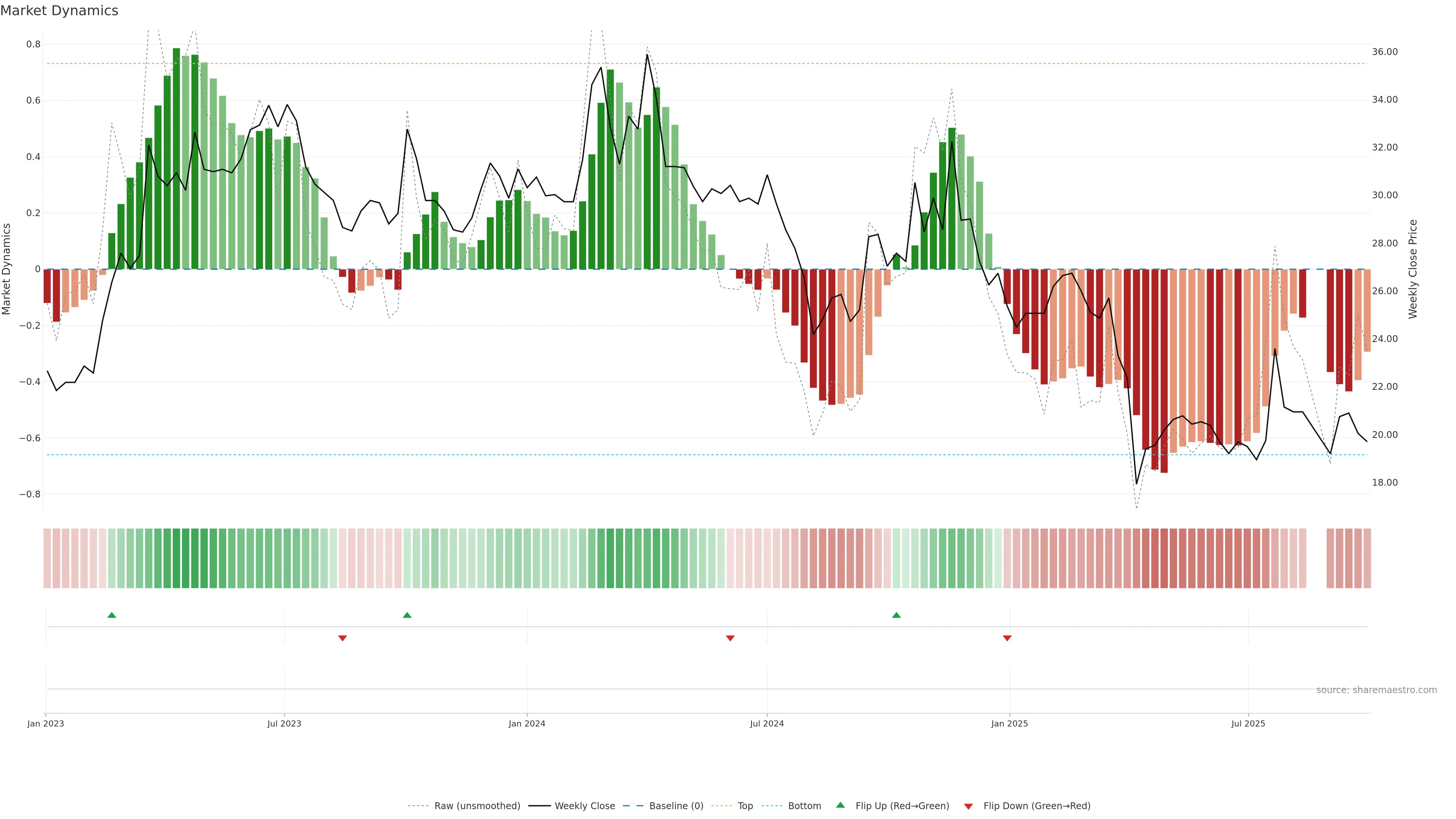The height and width of the screenshot is (819, 1456).
Task: Click the Jan 2025 x-axis label
Action: click(x=1009, y=723)
